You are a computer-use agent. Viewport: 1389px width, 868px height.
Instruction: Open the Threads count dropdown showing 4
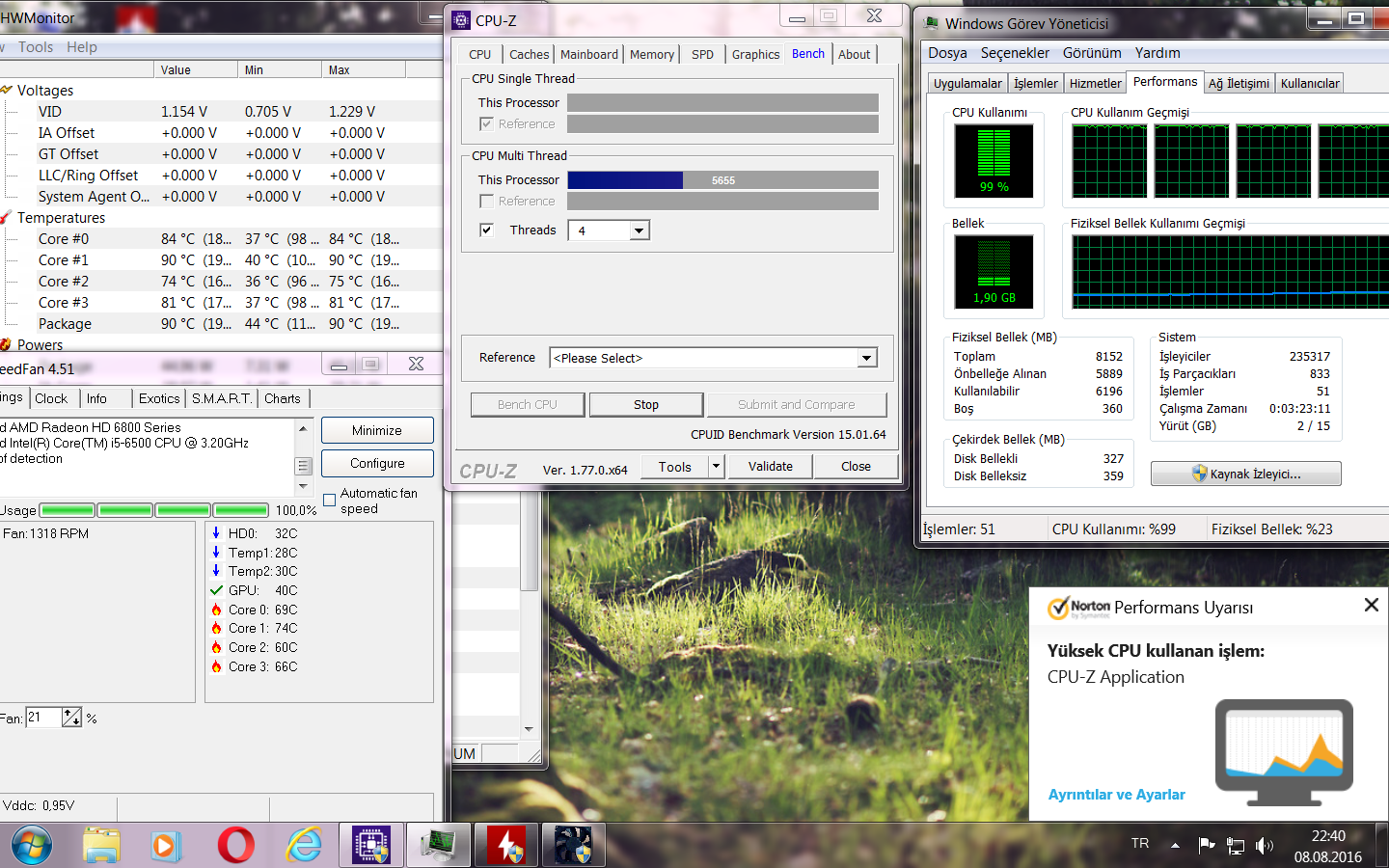[640, 231]
